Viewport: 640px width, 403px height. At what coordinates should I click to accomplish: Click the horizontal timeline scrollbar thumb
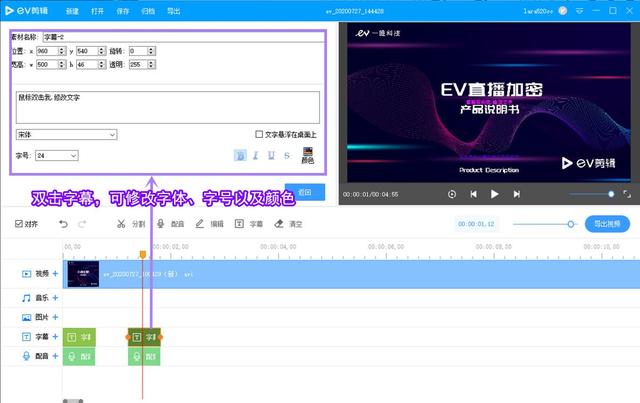point(73,401)
